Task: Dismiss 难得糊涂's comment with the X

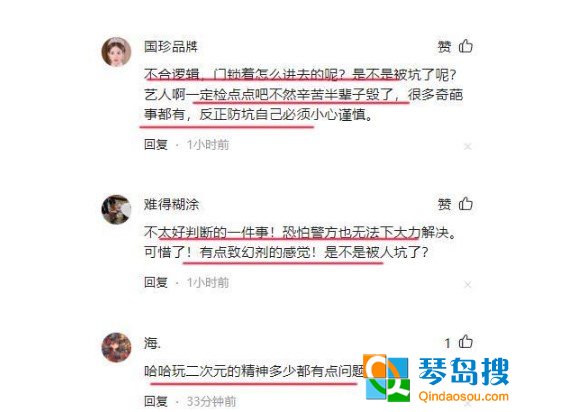Action: tap(467, 284)
